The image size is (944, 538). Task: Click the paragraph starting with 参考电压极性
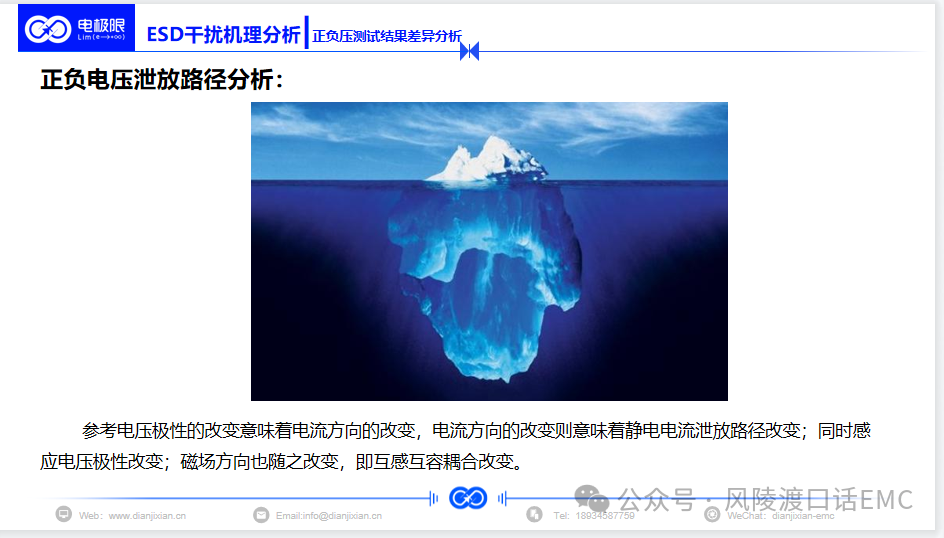(455, 446)
